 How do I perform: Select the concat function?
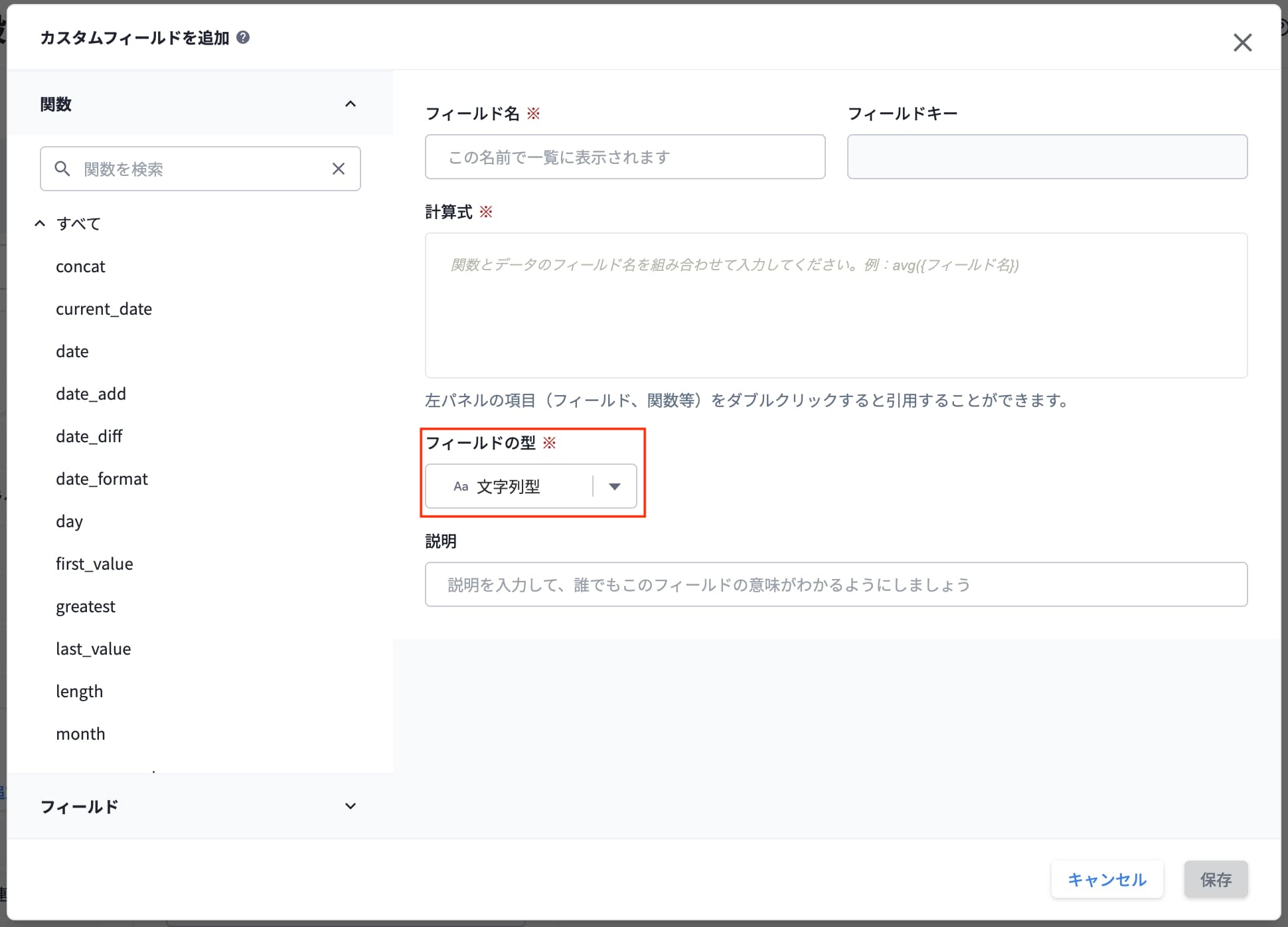pos(80,266)
